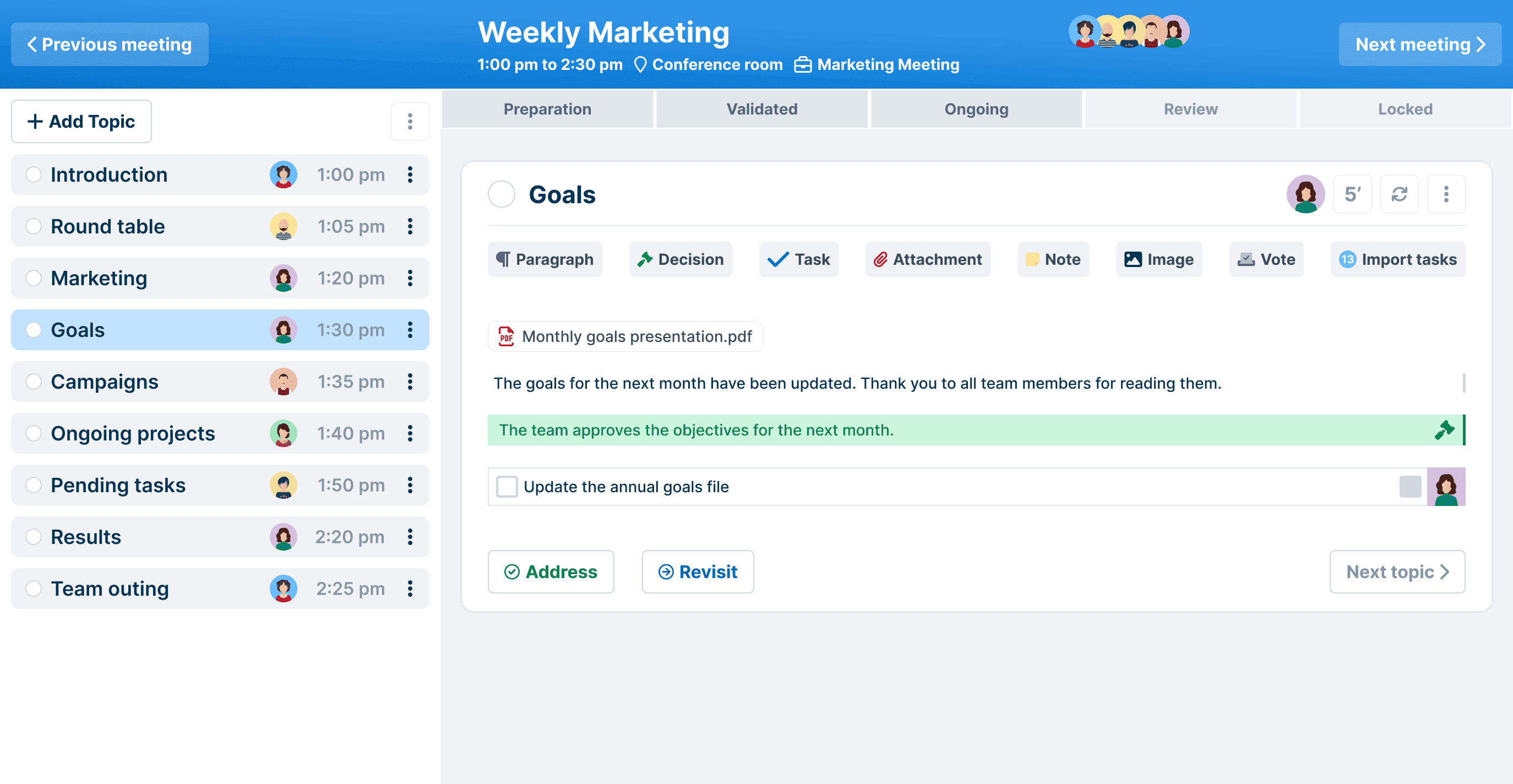Click the recurrence icon next to the 5' timer
The width and height of the screenshot is (1513, 784).
1399,194
